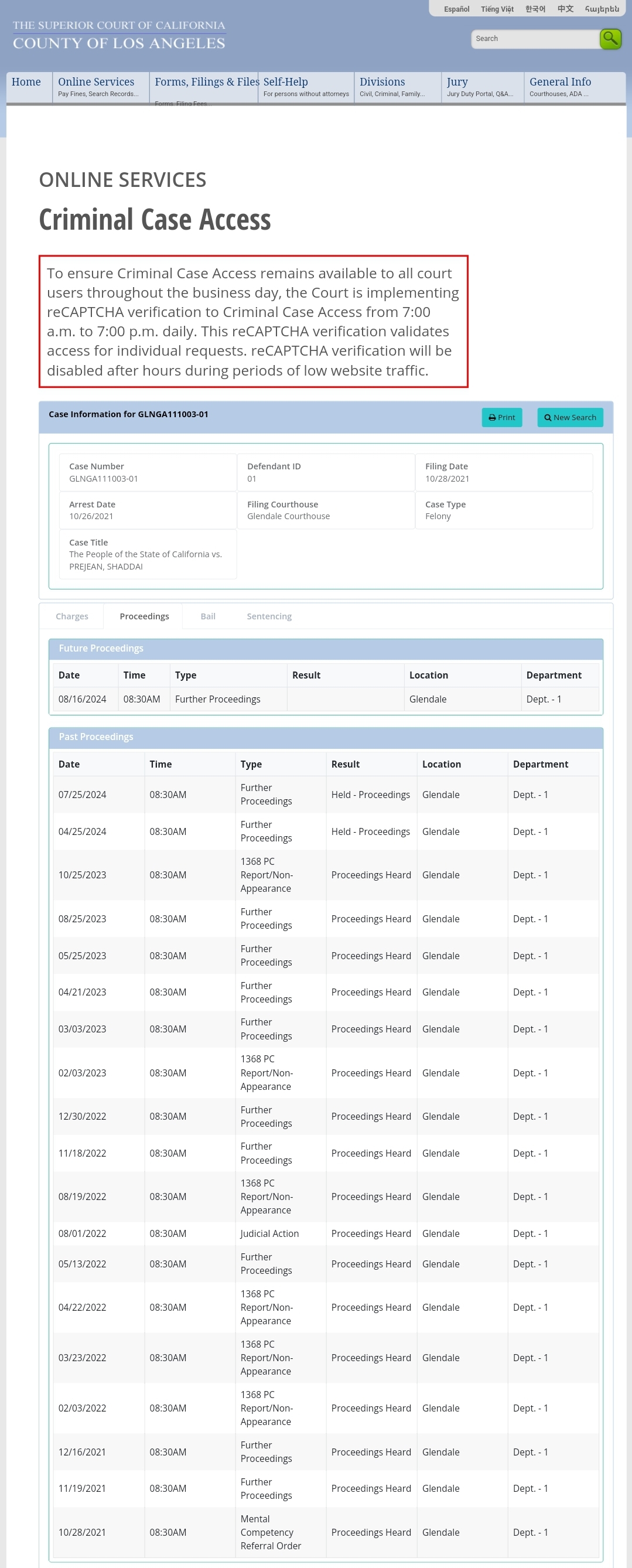Open the Jury menu

click(x=483, y=87)
